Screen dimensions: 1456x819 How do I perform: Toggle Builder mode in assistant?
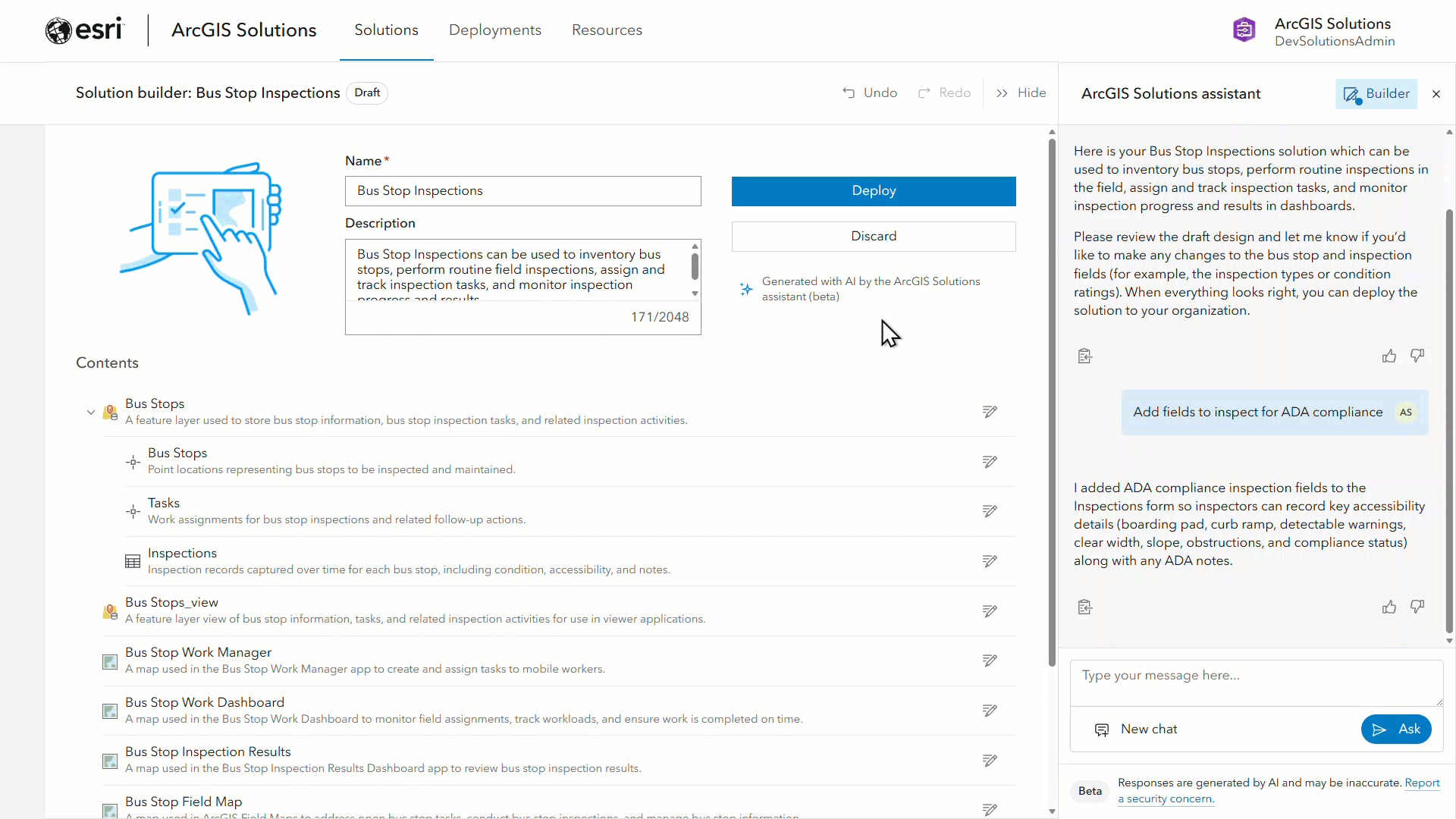(x=1376, y=94)
